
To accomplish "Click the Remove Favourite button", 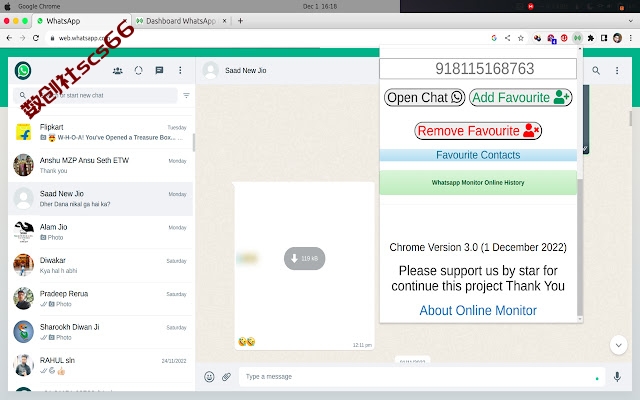I will point(478,131).
